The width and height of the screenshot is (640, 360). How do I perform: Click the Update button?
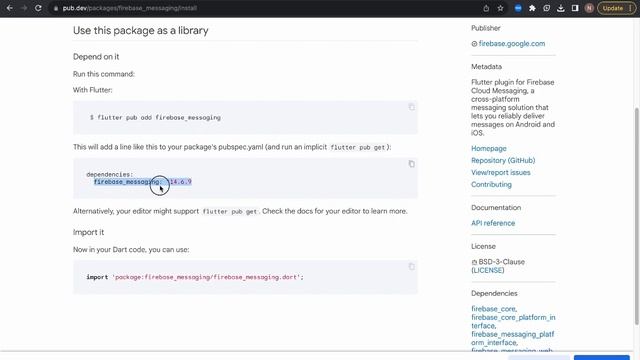[613, 8]
